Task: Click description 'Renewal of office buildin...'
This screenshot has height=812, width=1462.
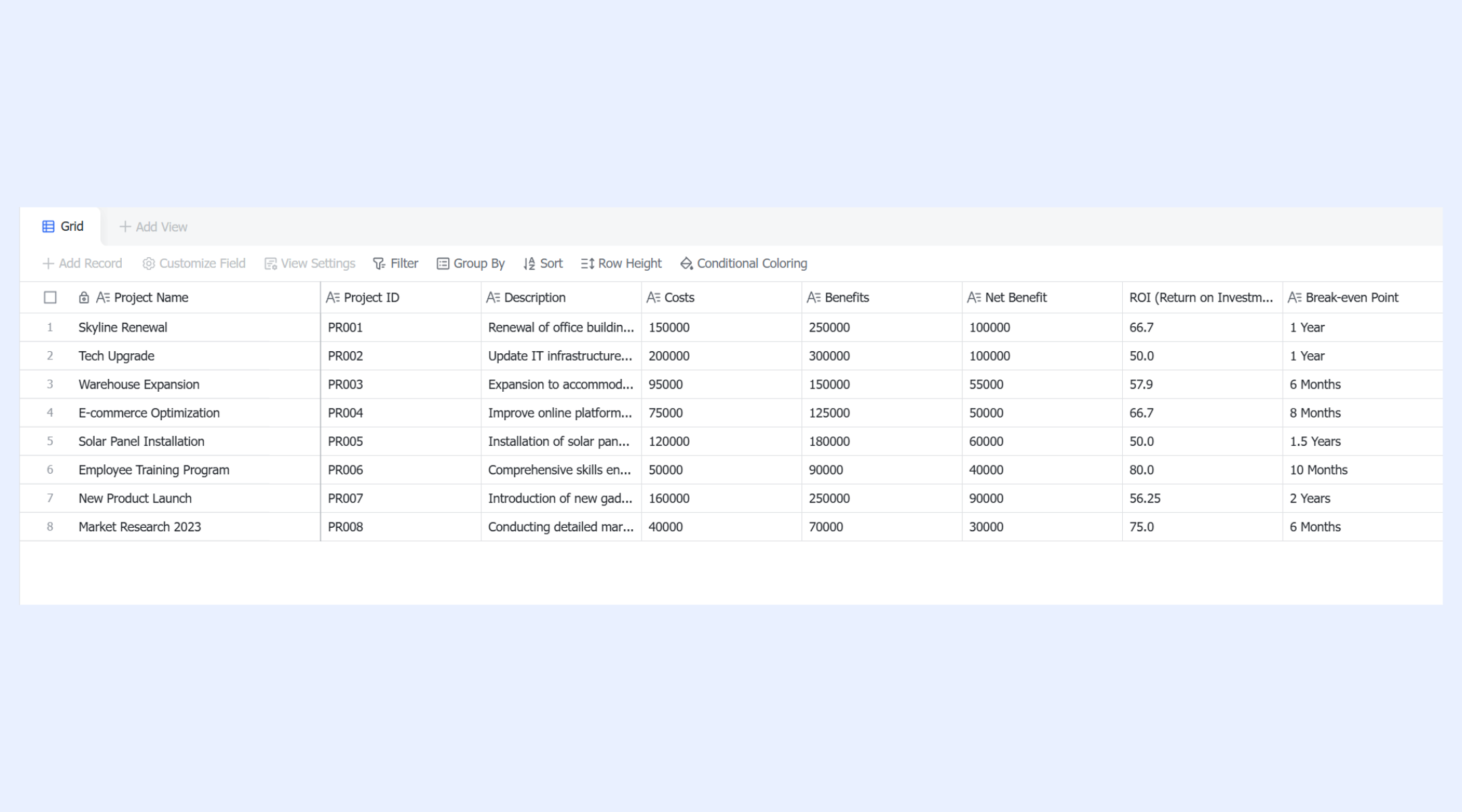Action: [x=561, y=328]
